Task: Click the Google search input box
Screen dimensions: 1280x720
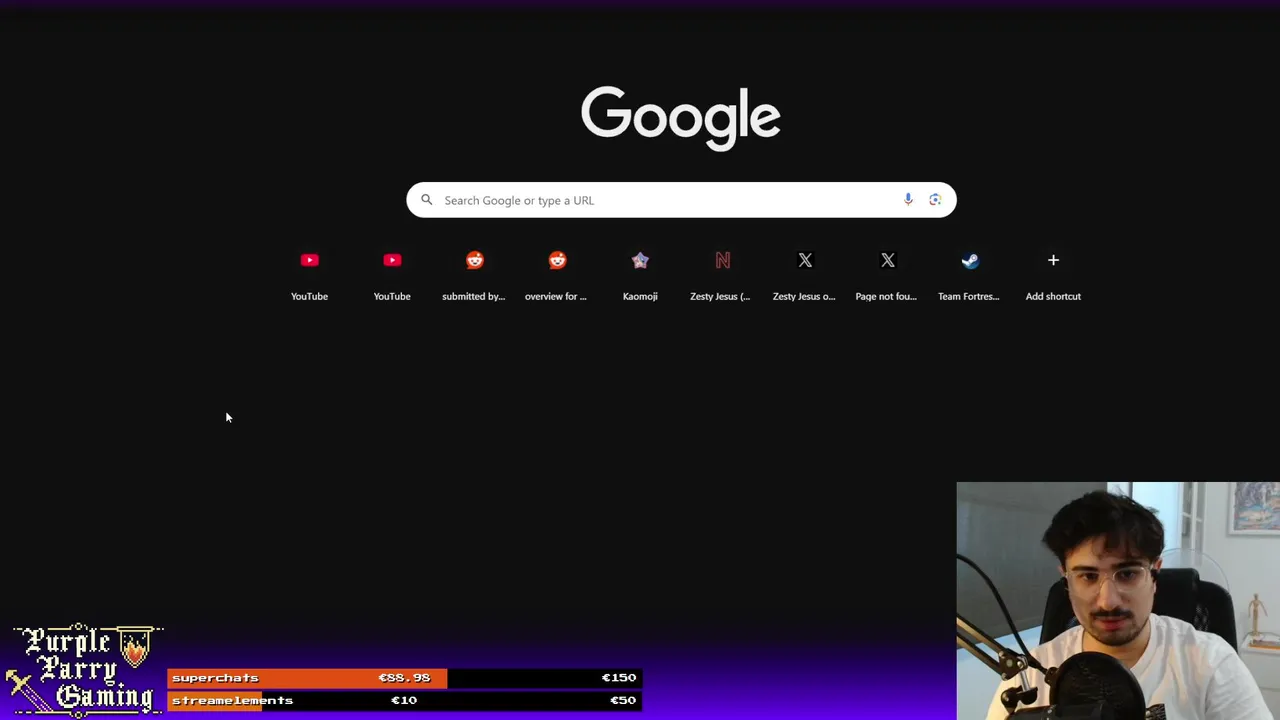Action: click(680, 200)
